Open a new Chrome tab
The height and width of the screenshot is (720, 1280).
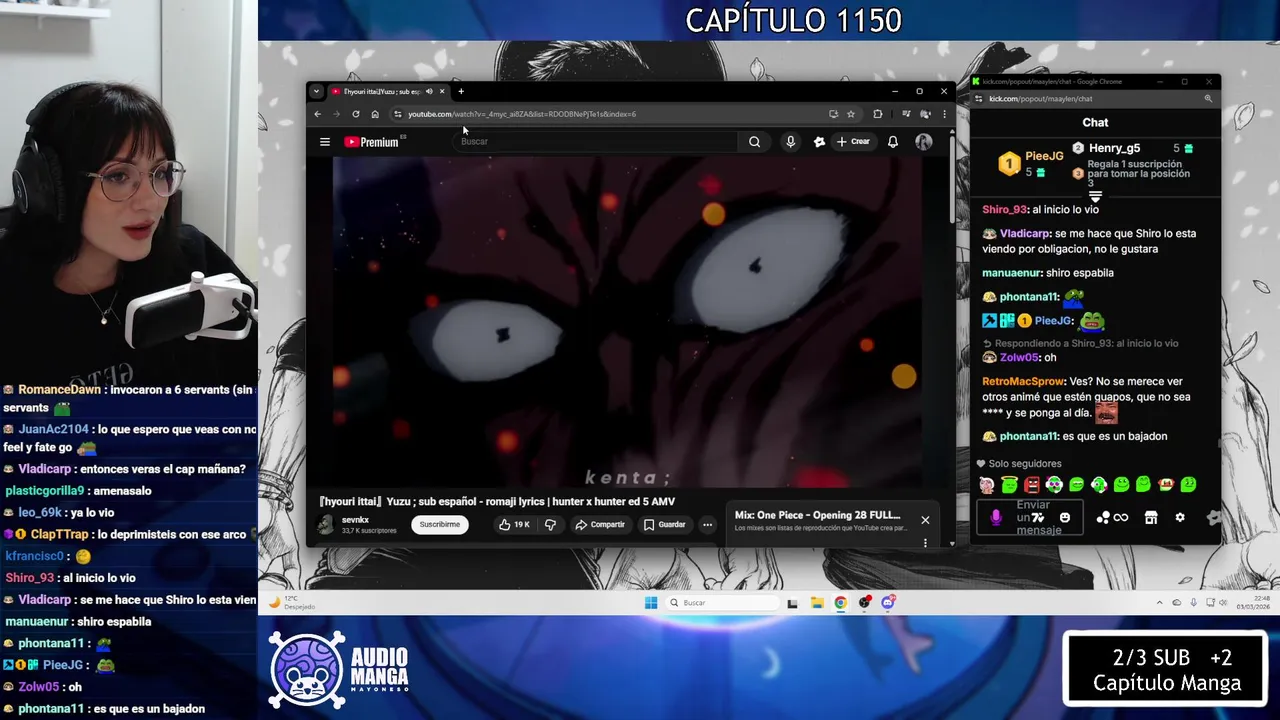click(461, 91)
